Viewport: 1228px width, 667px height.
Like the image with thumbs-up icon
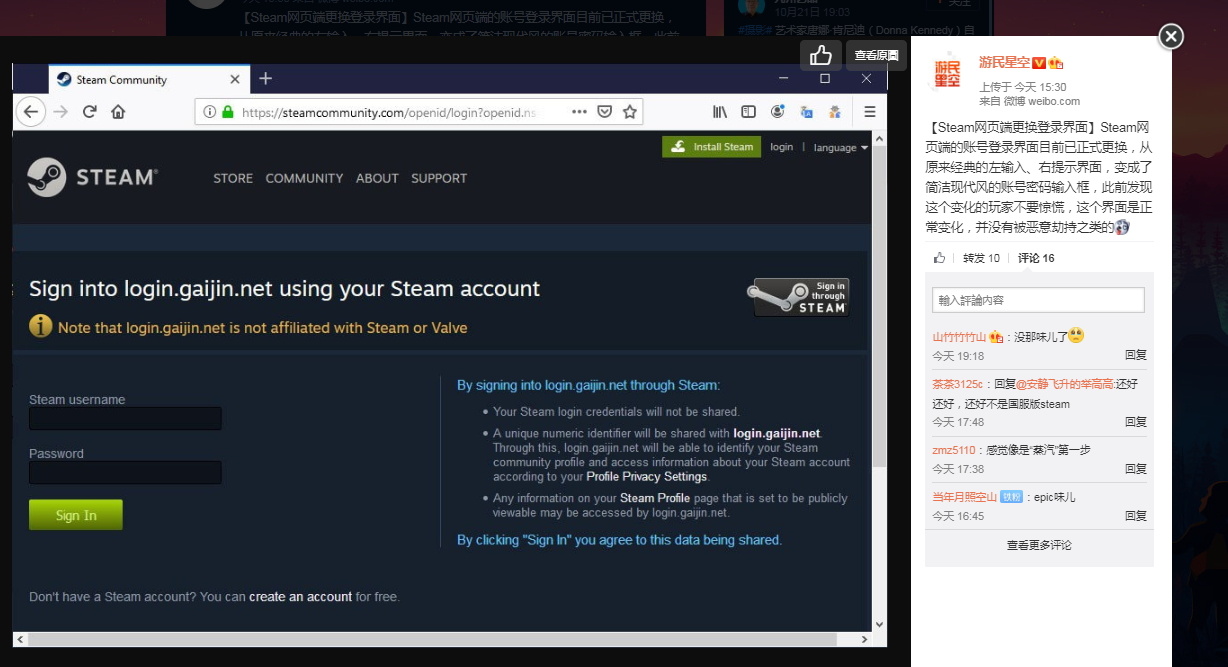click(x=821, y=55)
